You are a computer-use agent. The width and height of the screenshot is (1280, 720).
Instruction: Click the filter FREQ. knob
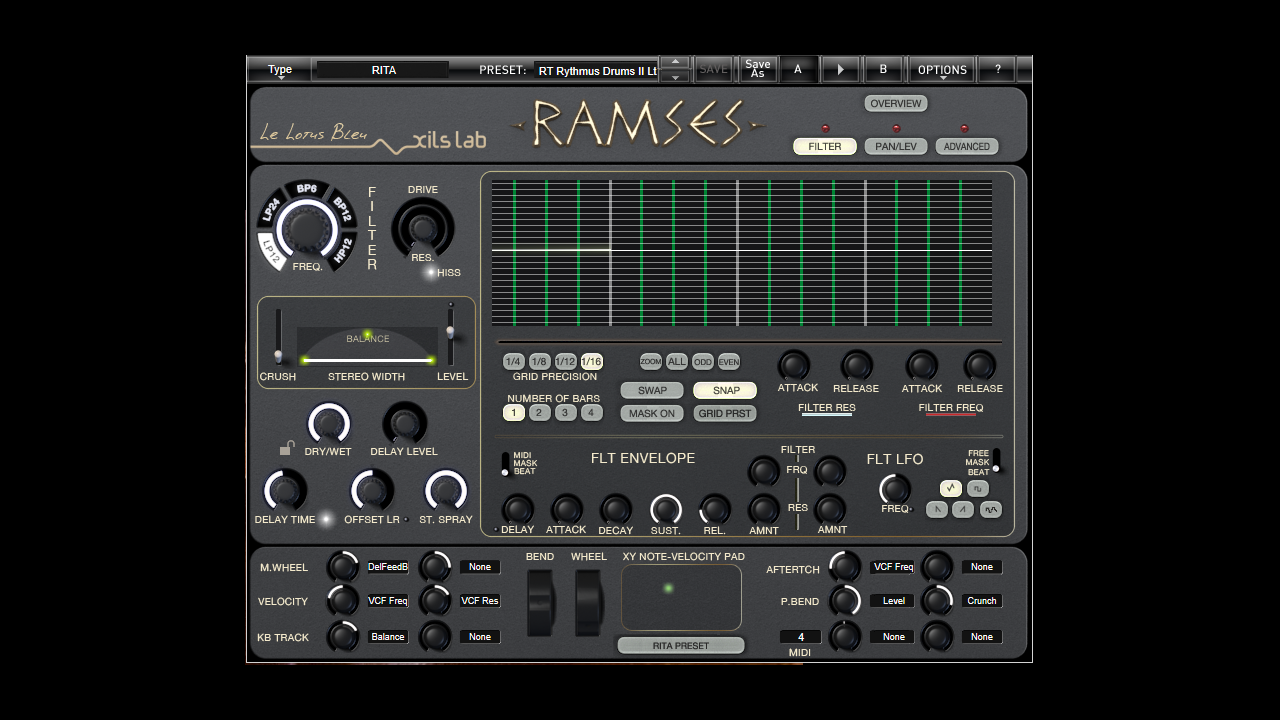(307, 230)
